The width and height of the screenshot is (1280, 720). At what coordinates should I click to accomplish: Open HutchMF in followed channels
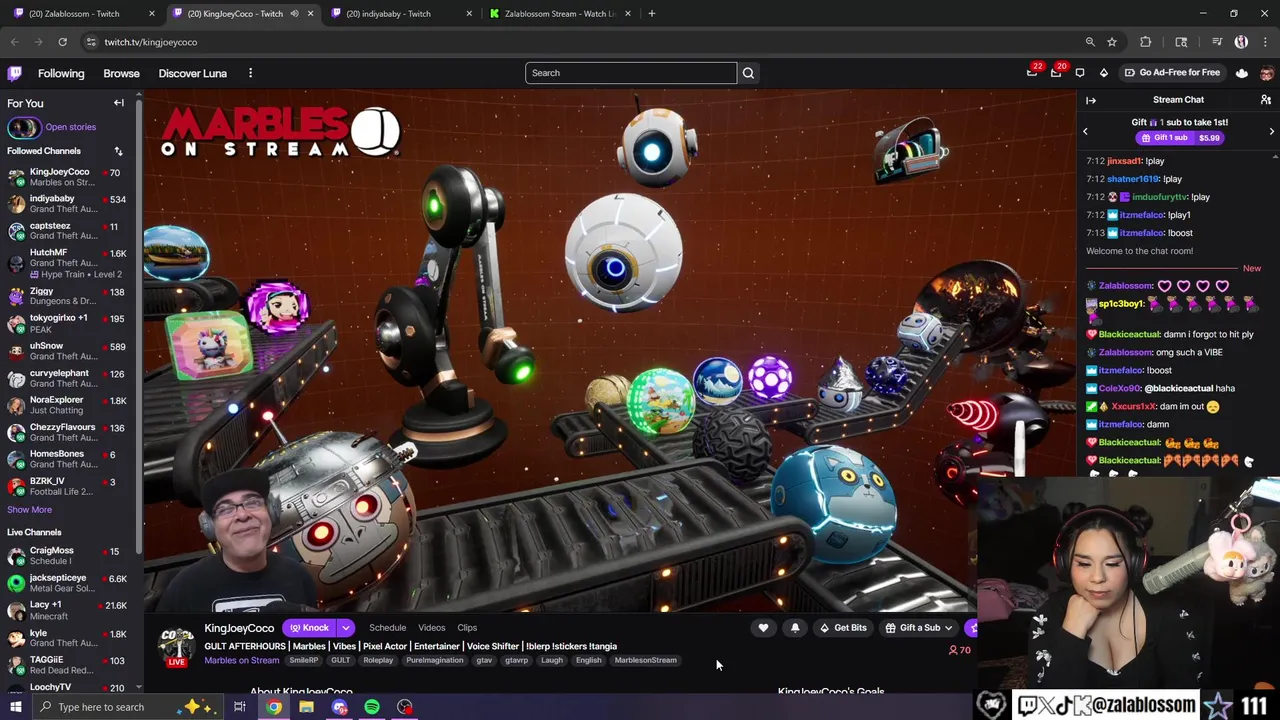pyautogui.click(x=70, y=263)
